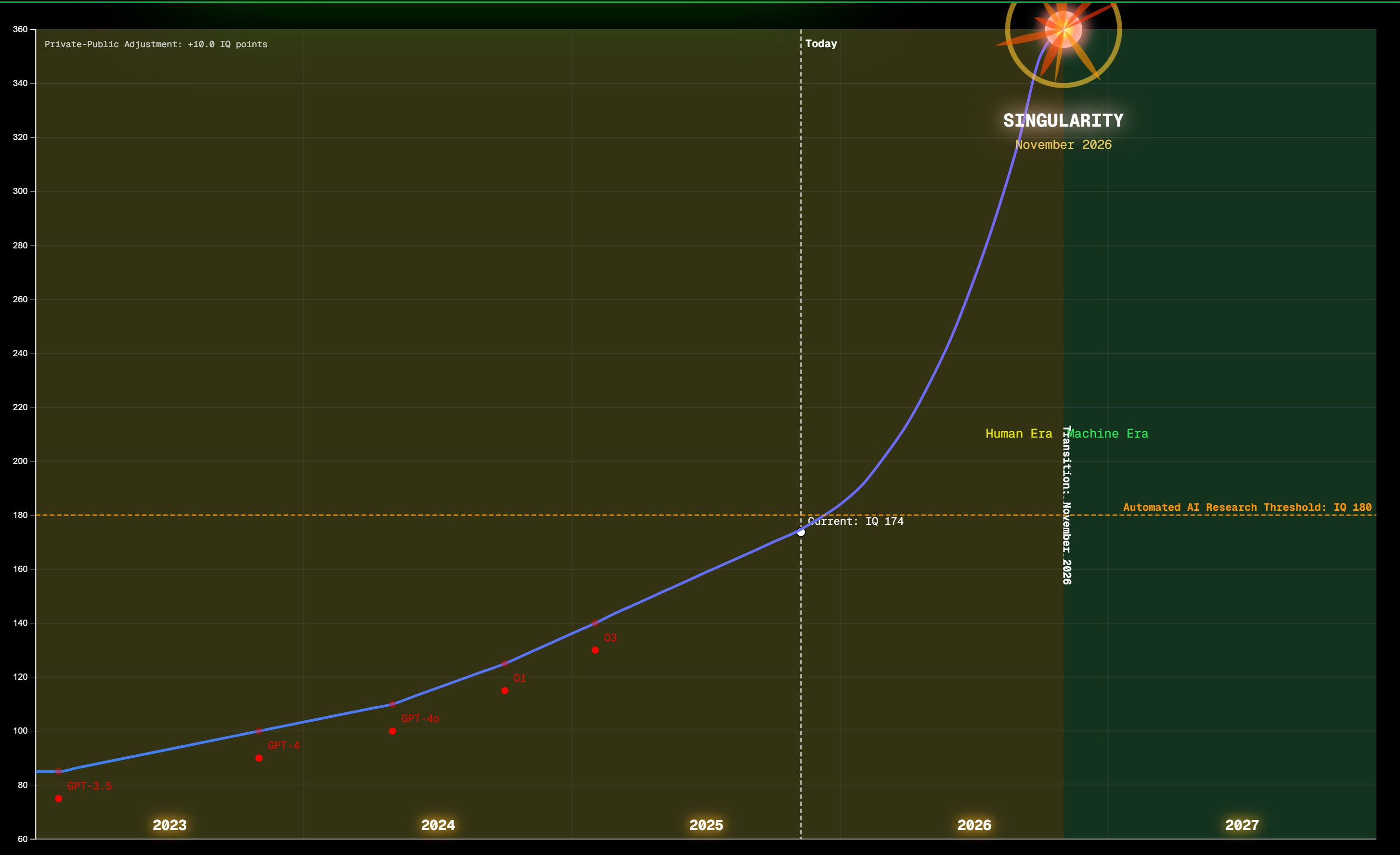This screenshot has height=855, width=1400.
Task: Click the 2027 year label
Action: coord(1242,824)
